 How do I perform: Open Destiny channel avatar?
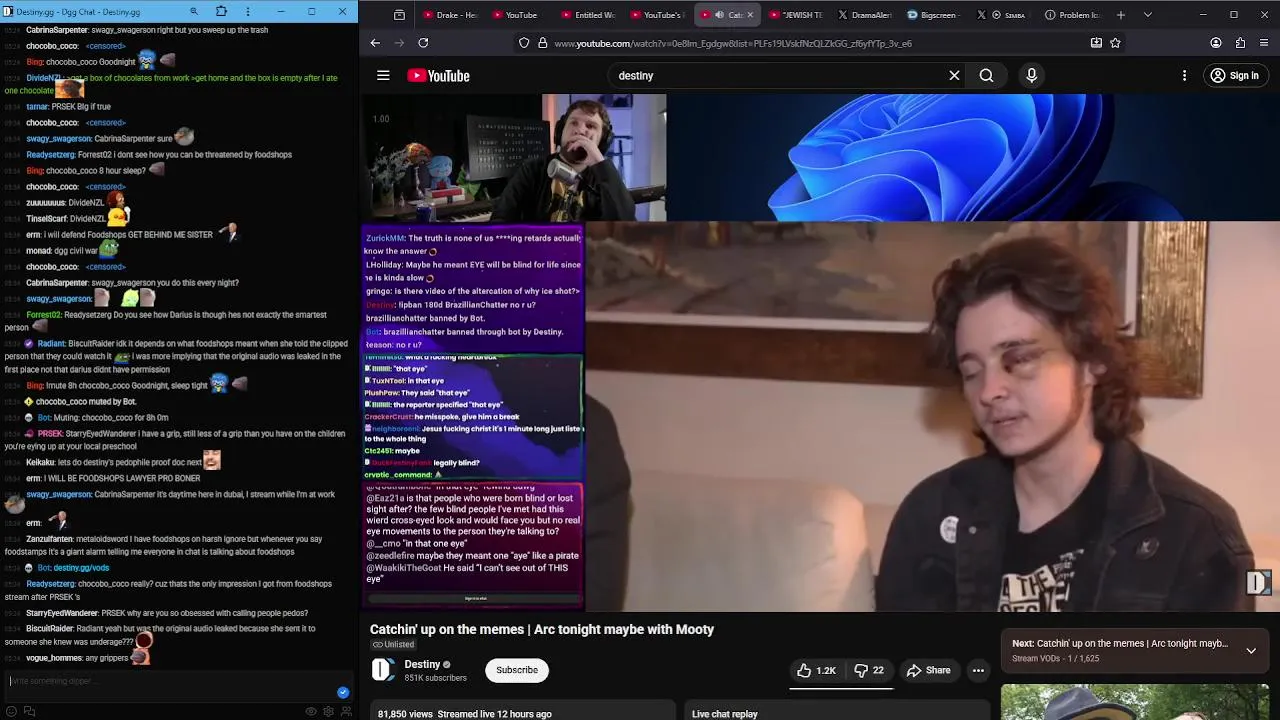pos(383,670)
